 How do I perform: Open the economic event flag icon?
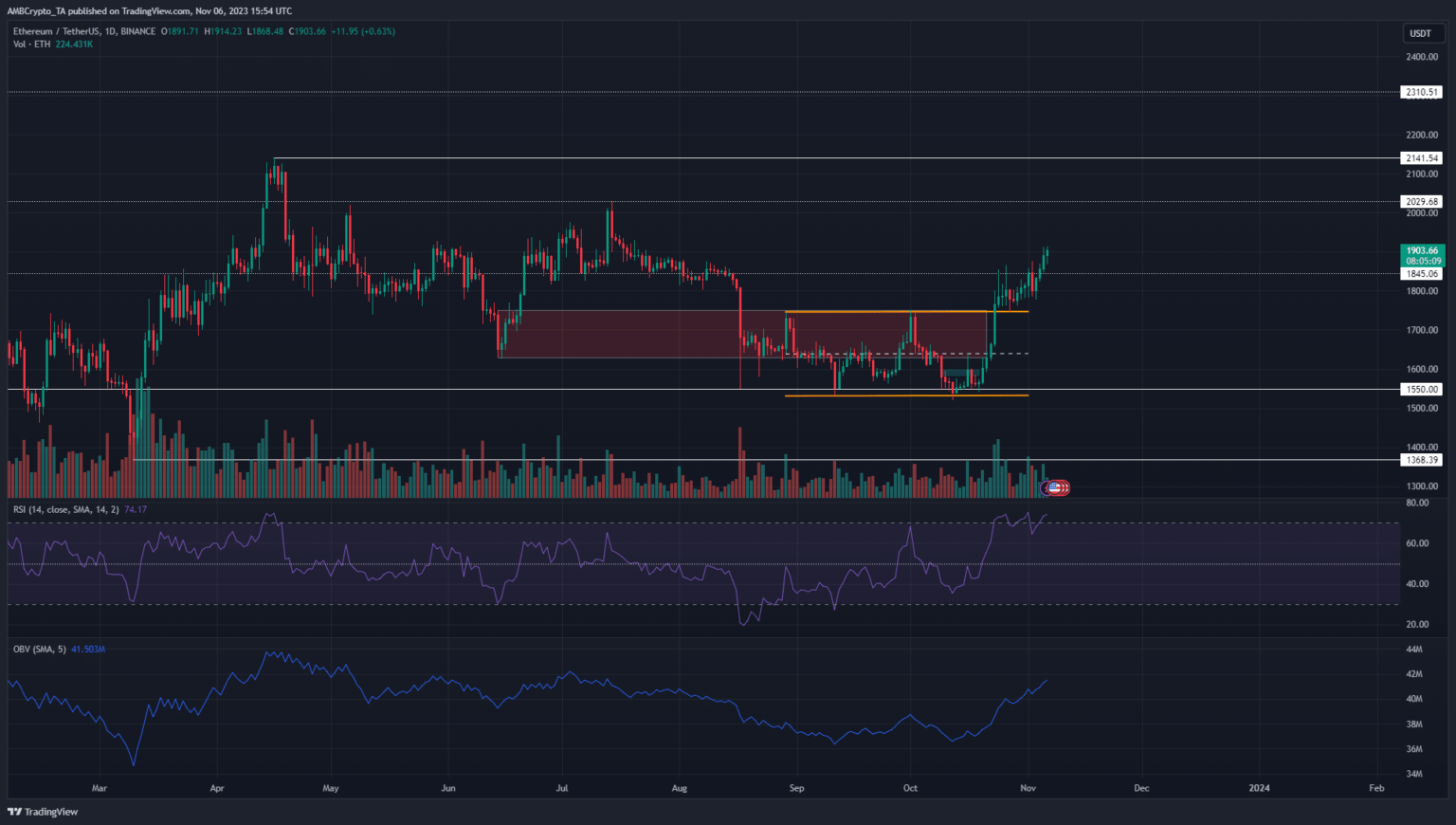pyautogui.click(x=1055, y=488)
